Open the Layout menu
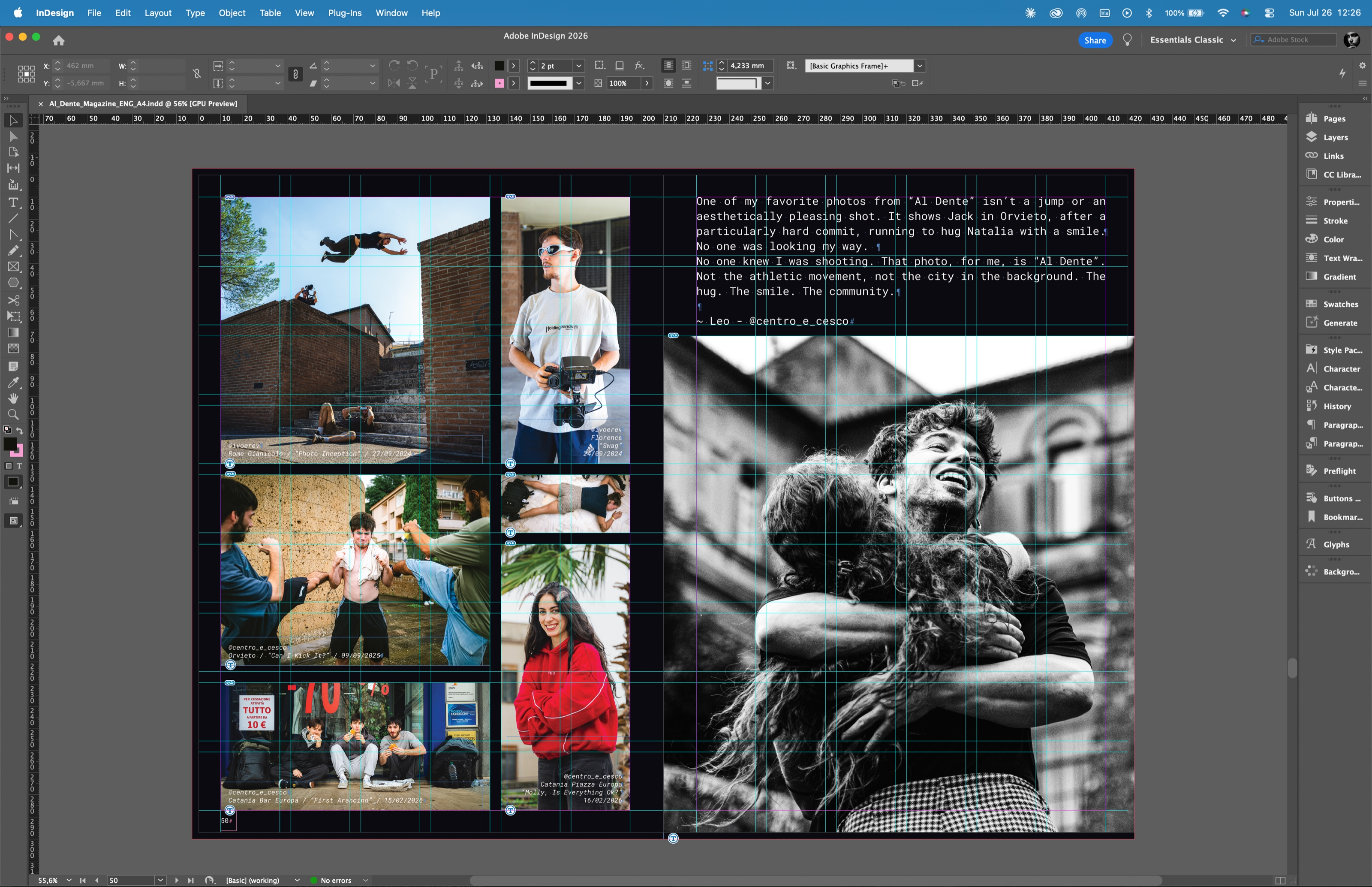The height and width of the screenshot is (887, 1372). [158, 13]
